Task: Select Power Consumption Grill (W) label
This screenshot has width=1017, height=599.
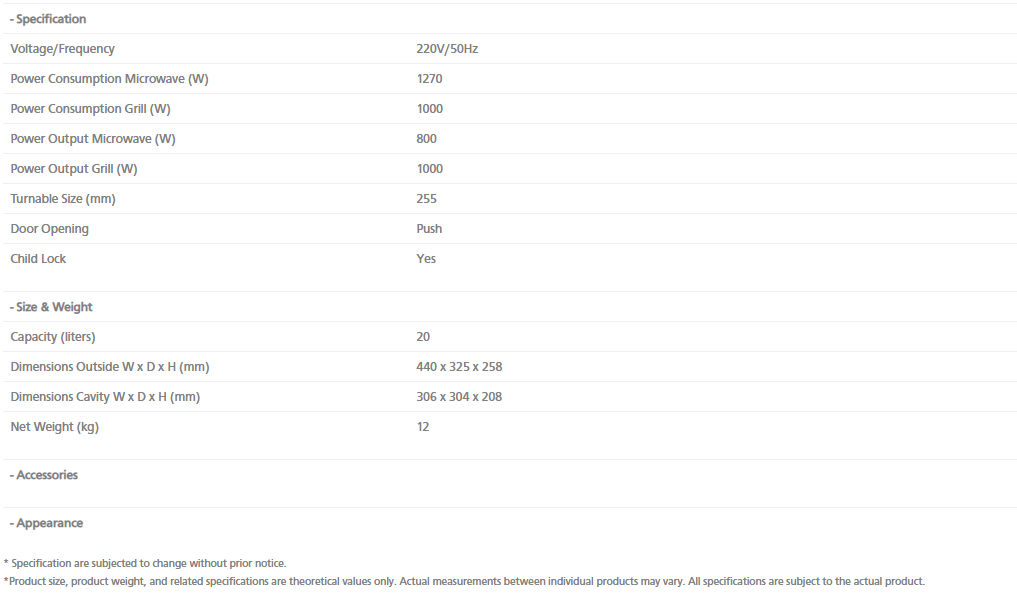Action: (x=90, y=108)
